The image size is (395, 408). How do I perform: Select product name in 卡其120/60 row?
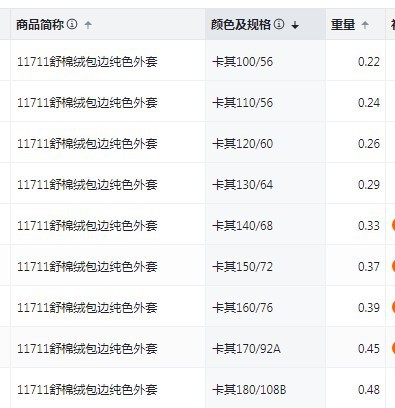point(87,144)
